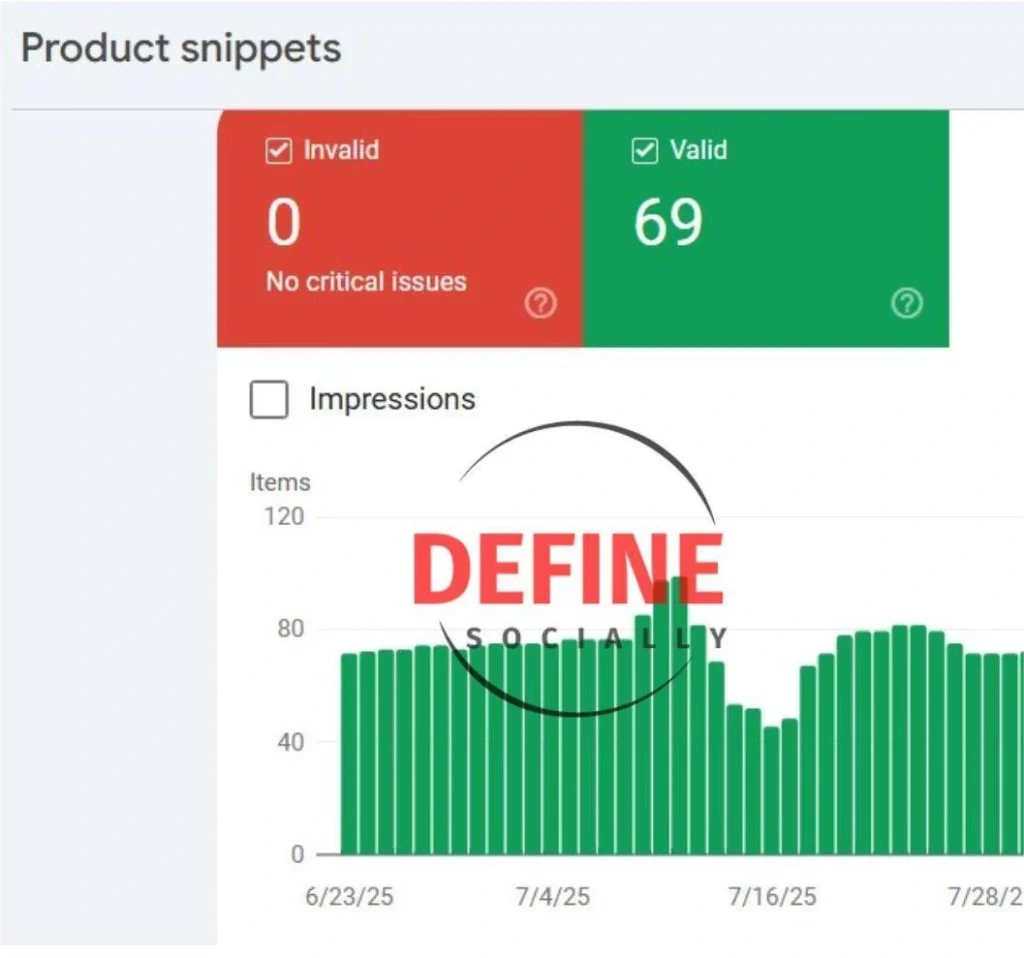Screen dimensions: 1024x958
Task: Click the 6/23/25 date axis label
Action: [x=349, y=896]
